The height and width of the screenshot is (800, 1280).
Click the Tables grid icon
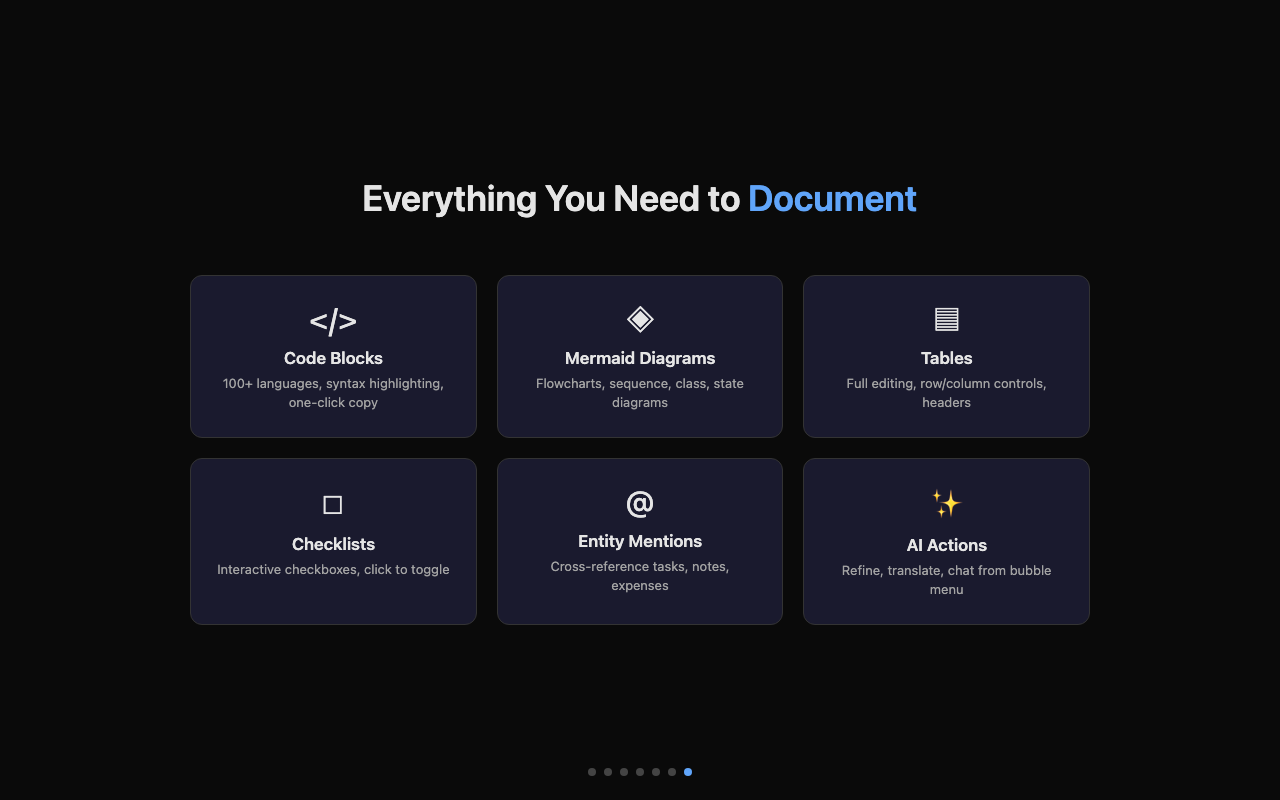pos(946,319)
